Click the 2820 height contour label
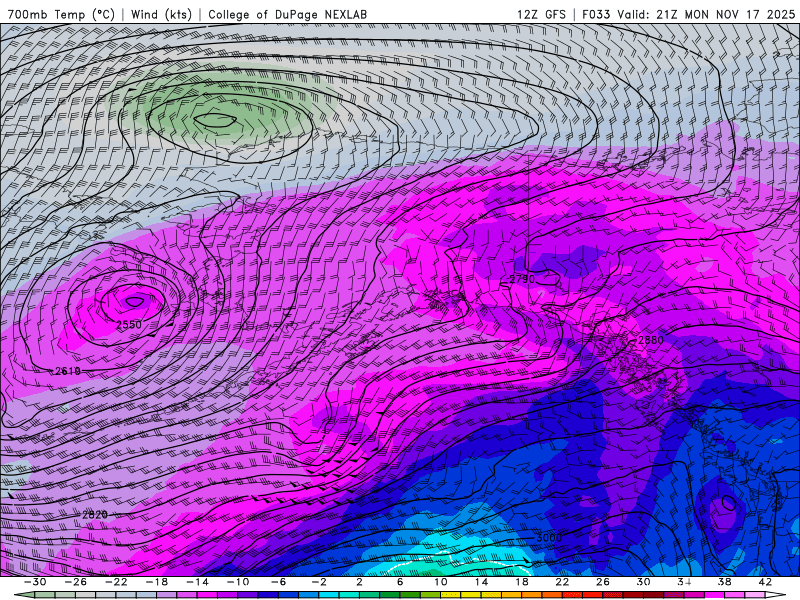The width and height of the screenshot is (800, 600). (x=95, y=514)
